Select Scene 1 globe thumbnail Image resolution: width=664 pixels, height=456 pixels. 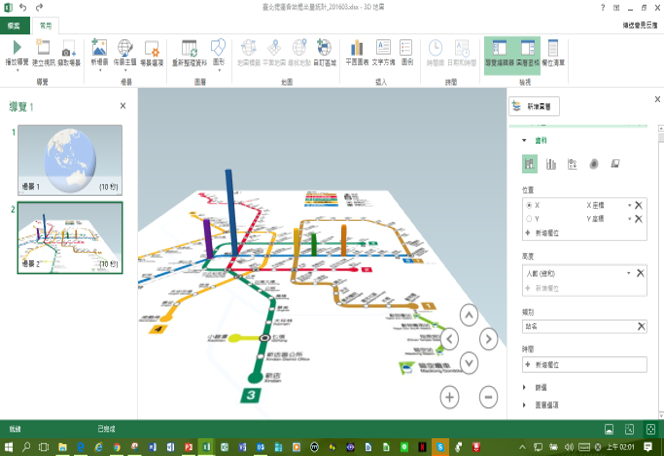click(70, 160)
